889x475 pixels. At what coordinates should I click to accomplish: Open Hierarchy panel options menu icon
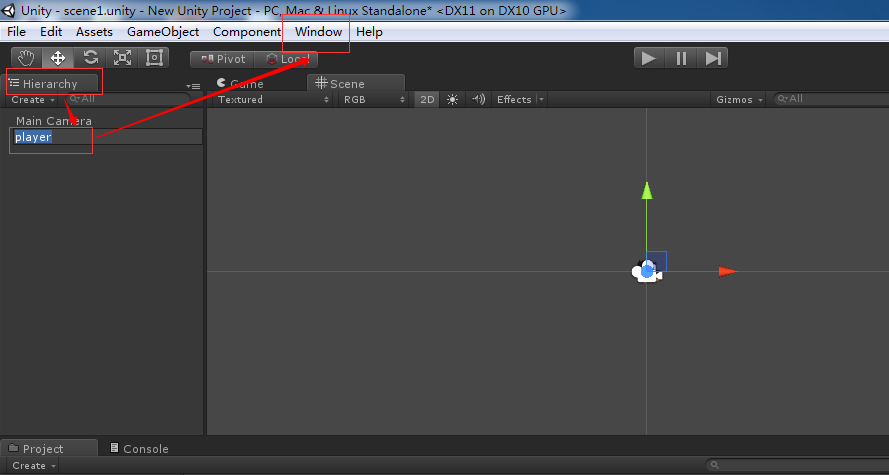(x=193, y=86)
